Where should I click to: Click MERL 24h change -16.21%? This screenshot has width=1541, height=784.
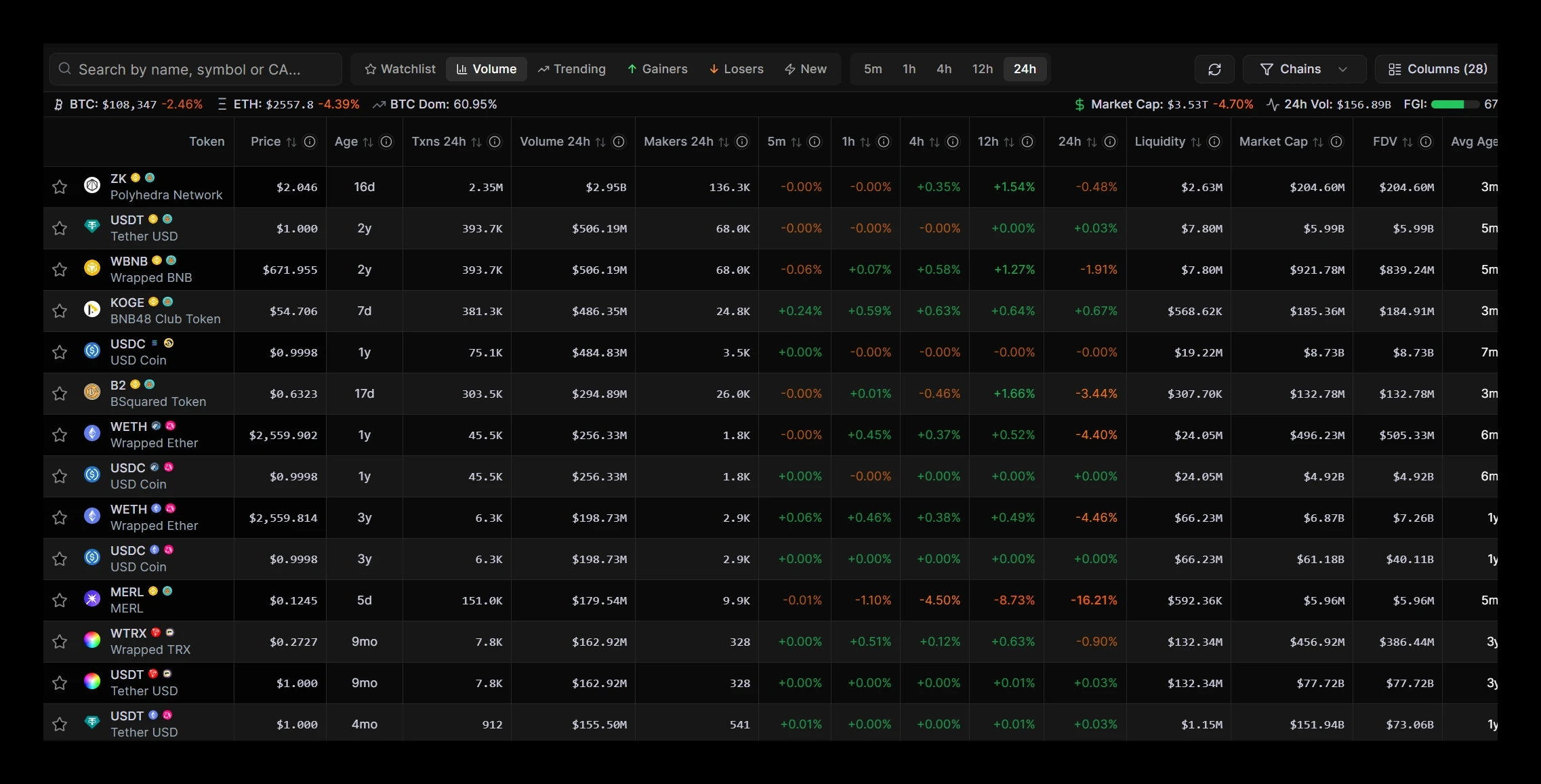[x=1094, y=600]
